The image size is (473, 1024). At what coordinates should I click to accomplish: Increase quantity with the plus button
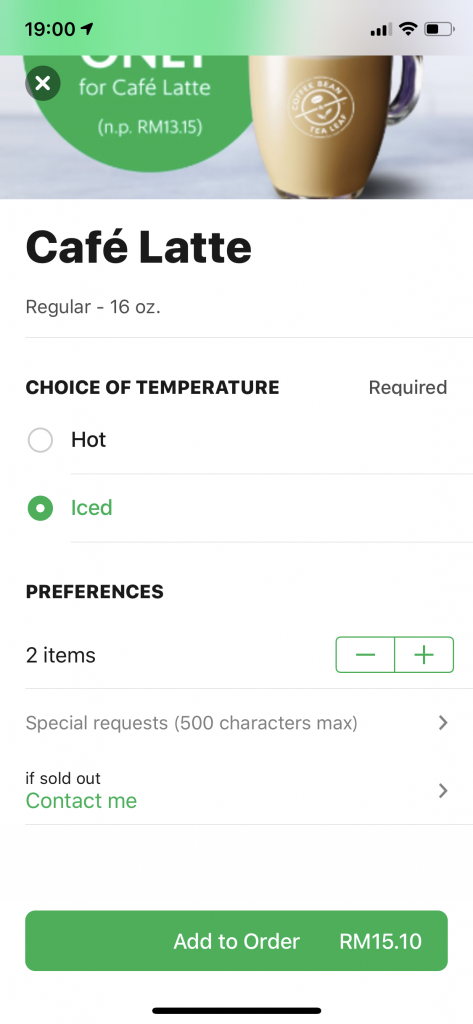point(425,654)
